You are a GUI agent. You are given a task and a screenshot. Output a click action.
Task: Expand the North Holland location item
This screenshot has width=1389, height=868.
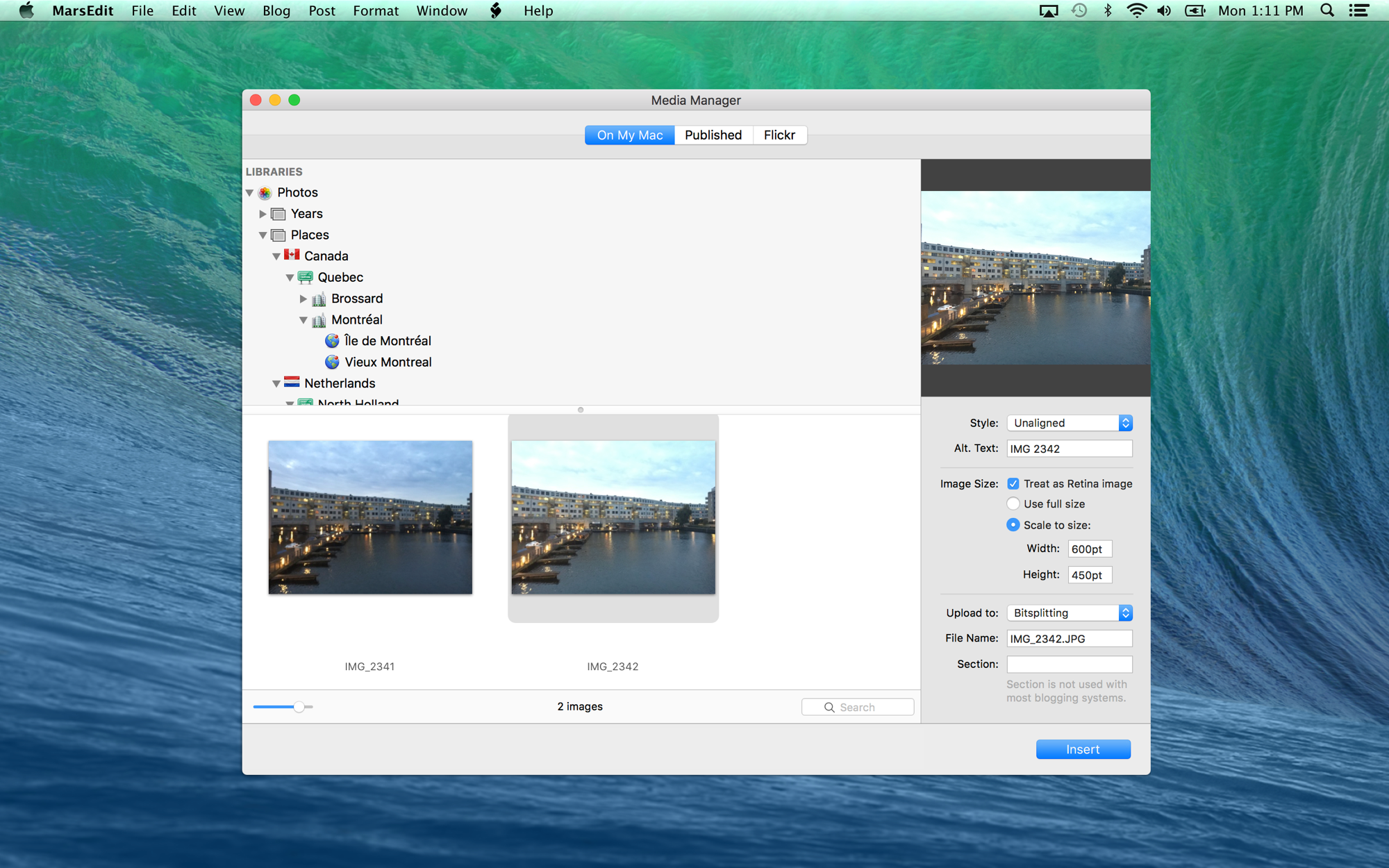(289, 404)
